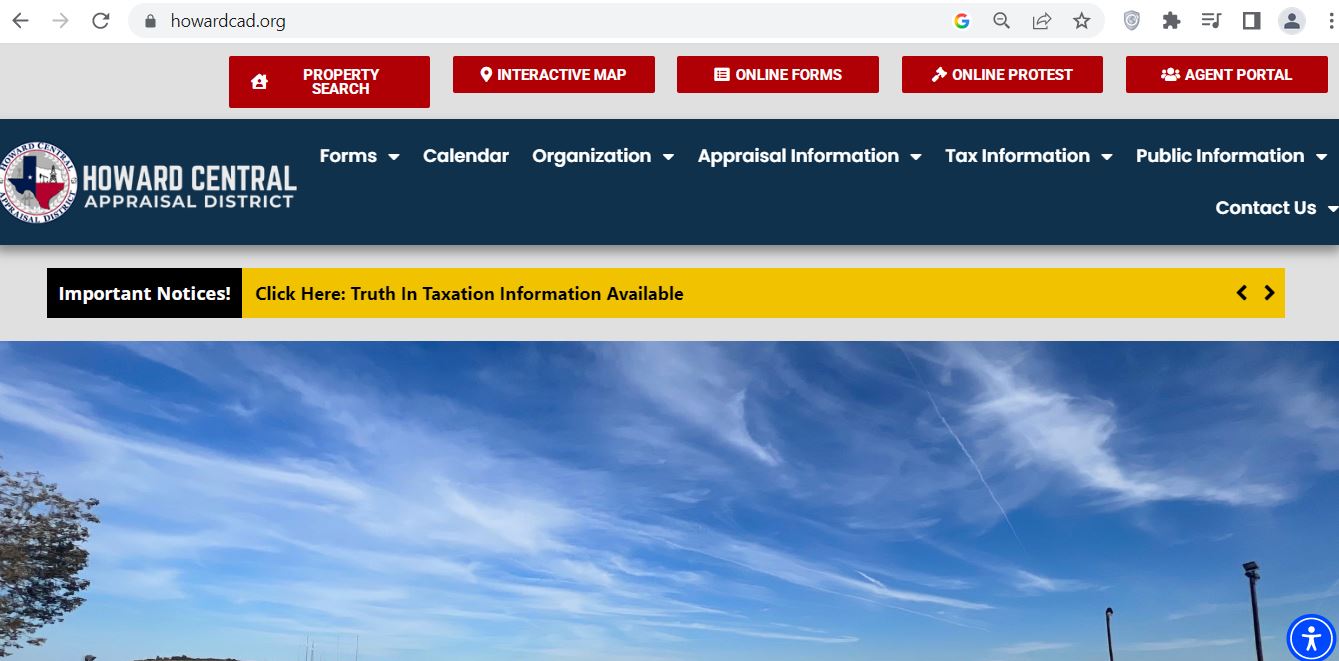
Task: Share this page using the share icon
Action: click(1041, 21)
